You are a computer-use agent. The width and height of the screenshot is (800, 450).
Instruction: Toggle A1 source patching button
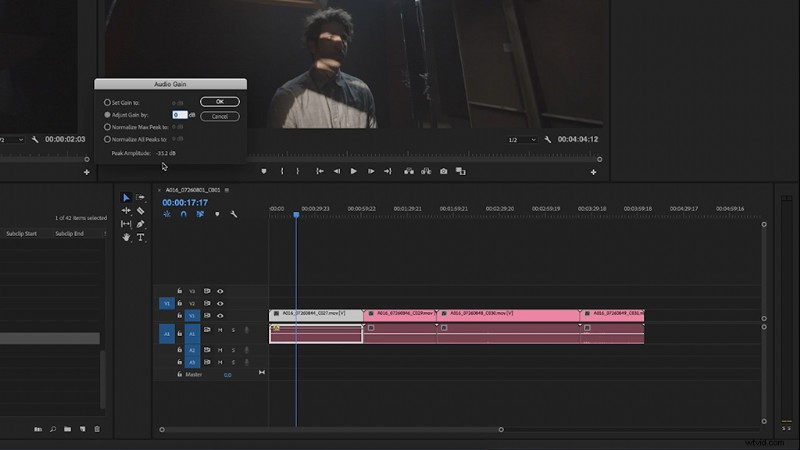[x=167, y=334]
